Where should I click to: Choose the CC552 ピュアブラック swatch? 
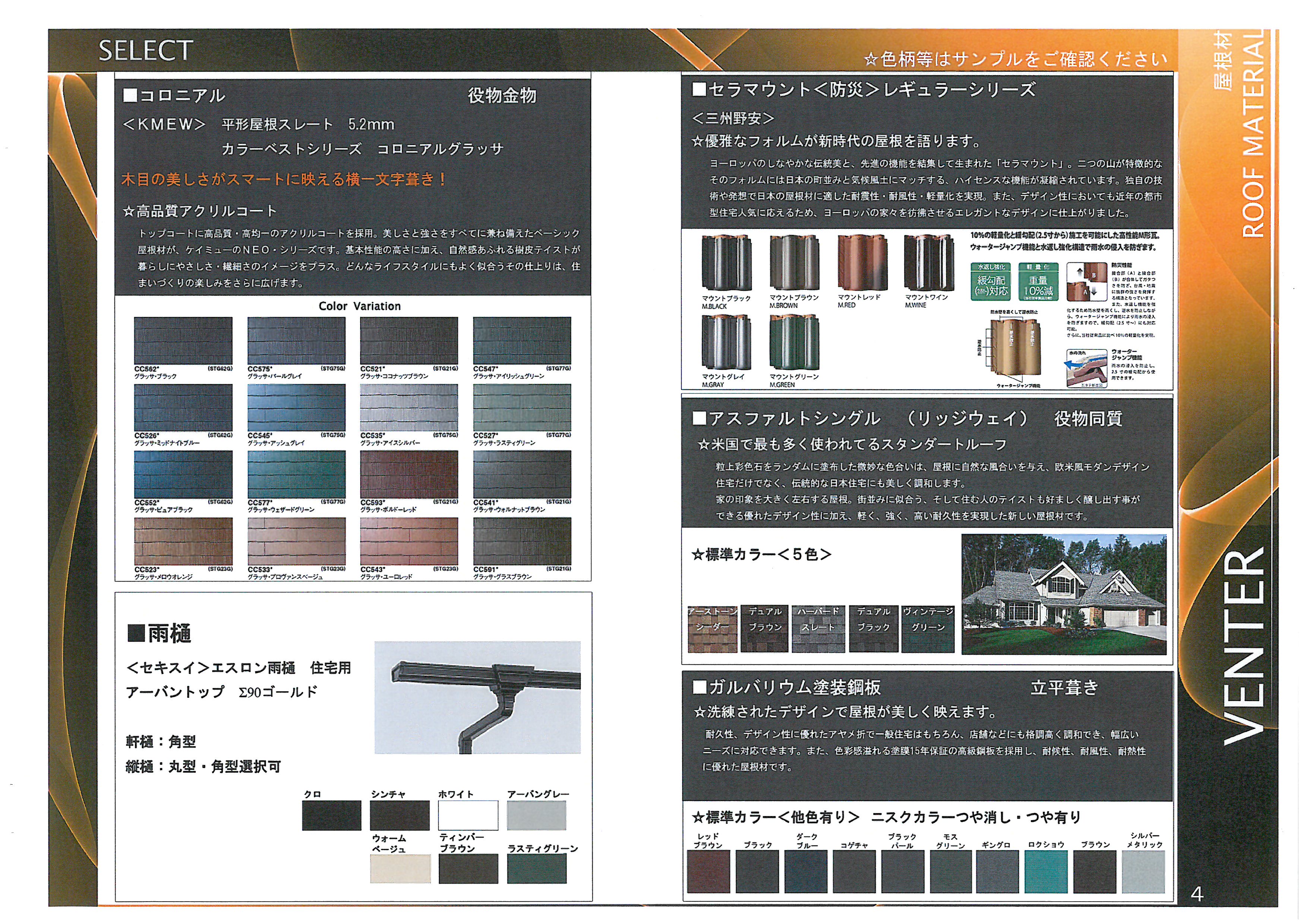pos(183,475)
